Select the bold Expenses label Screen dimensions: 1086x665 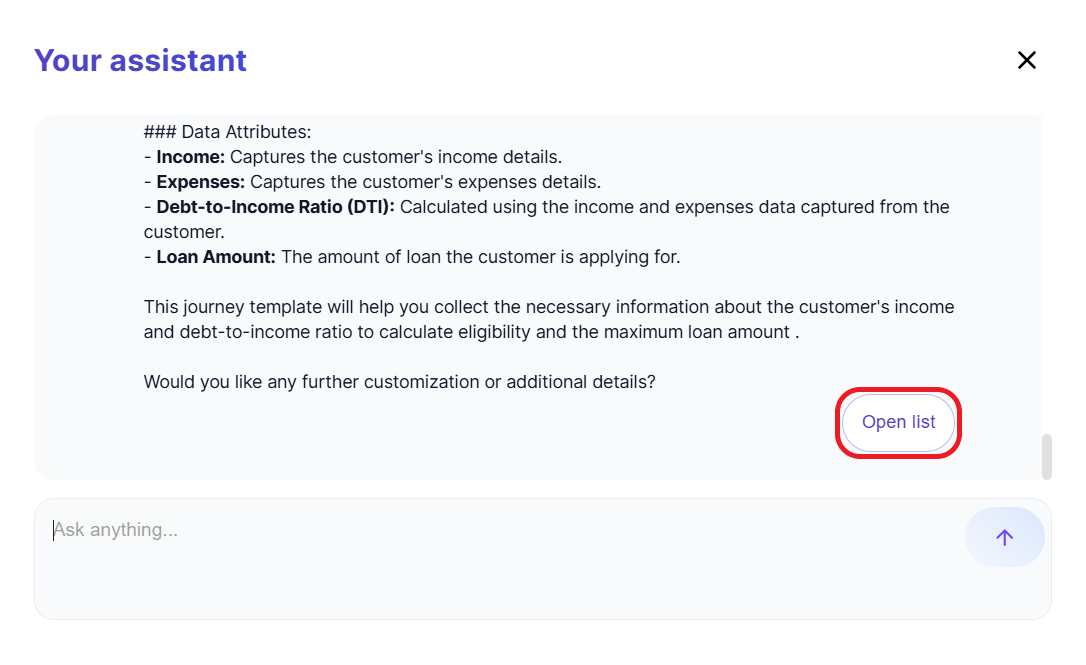tap(200, 182)
